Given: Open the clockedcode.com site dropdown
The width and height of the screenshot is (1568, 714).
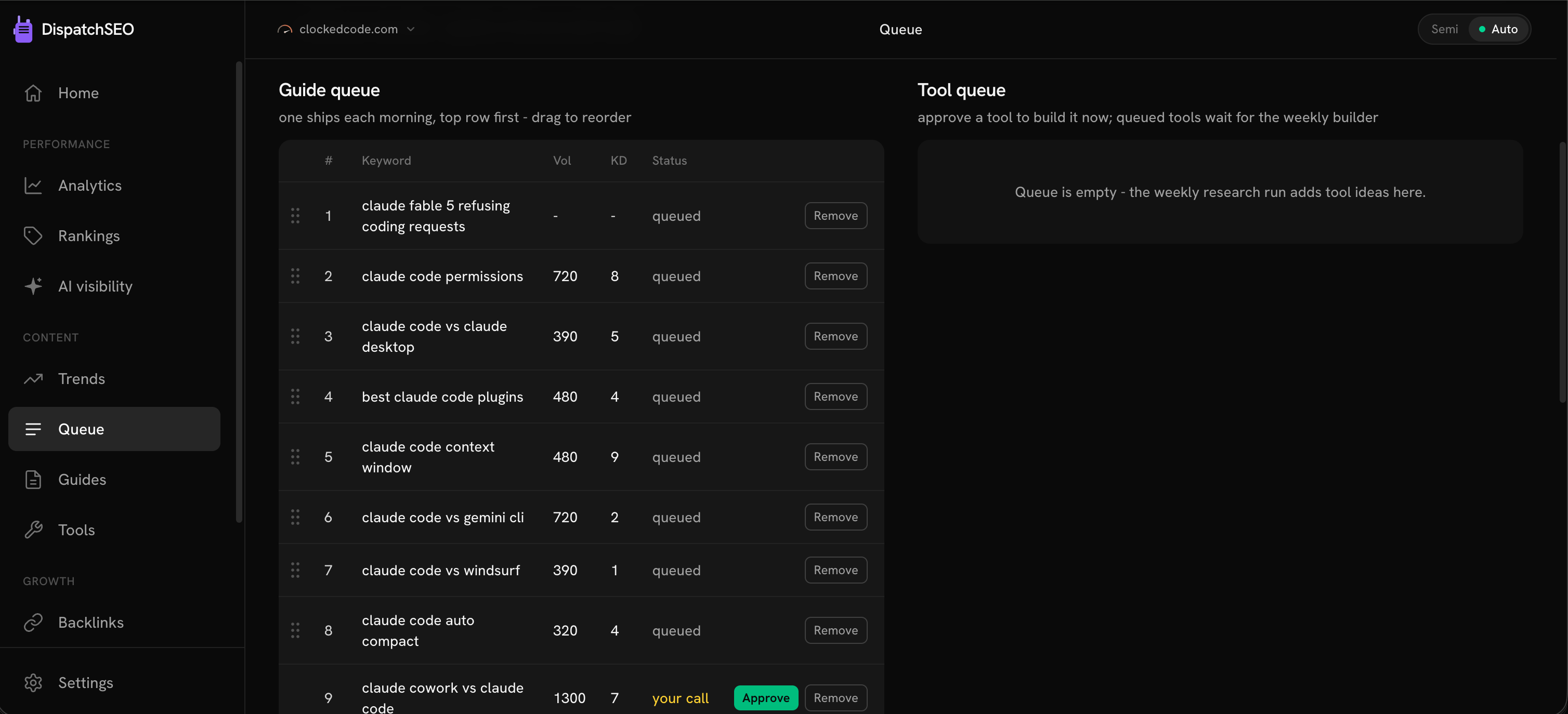Looking at the screenshot, I should pos(346,29).
